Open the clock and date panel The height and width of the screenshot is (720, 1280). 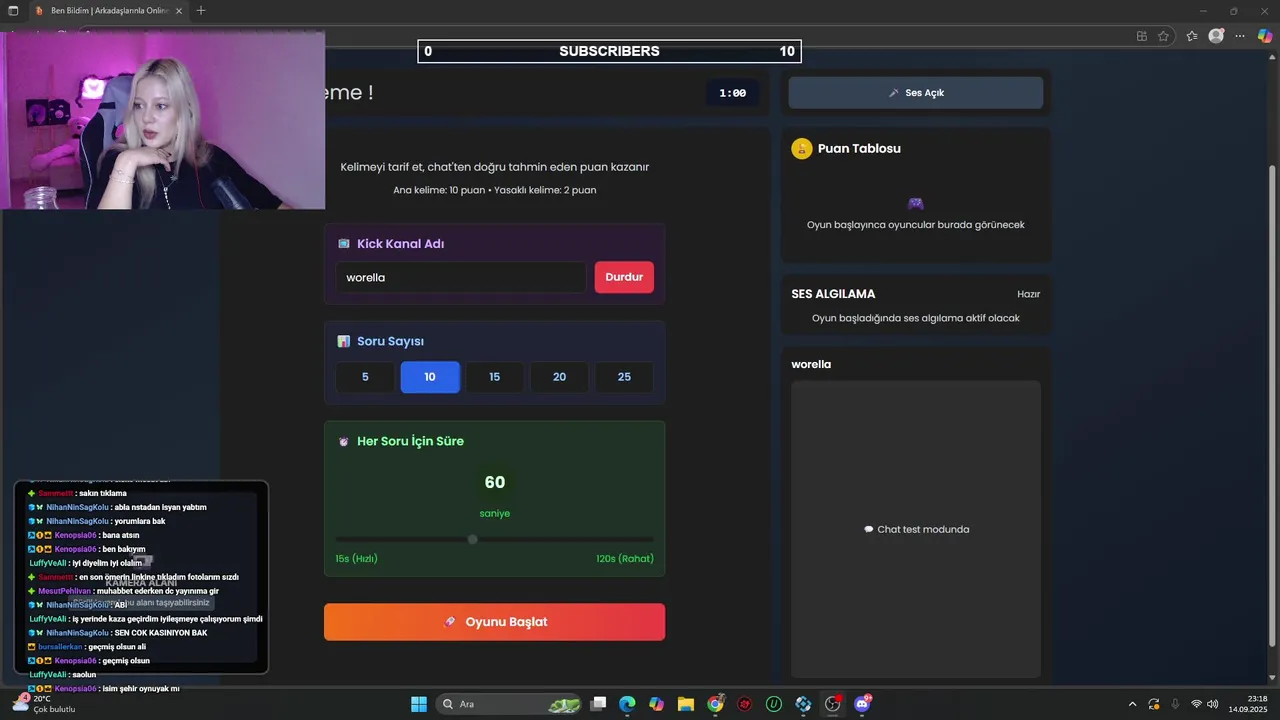click(1249, 704)
